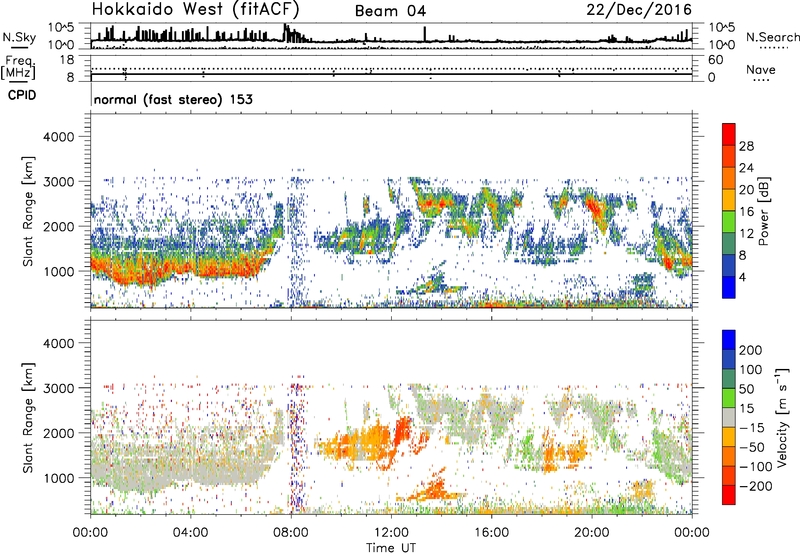Screen dimensions: 800x554
Task: Click the '200' velocity colorbar tick label
Action: pyautogui.click(x=751, y=350)
